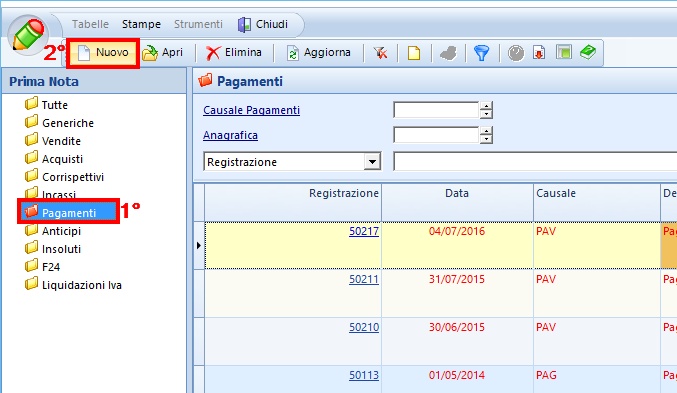Open the green help book icon
The width and height of the screenshot is (677, 393).
pos(588,52)
